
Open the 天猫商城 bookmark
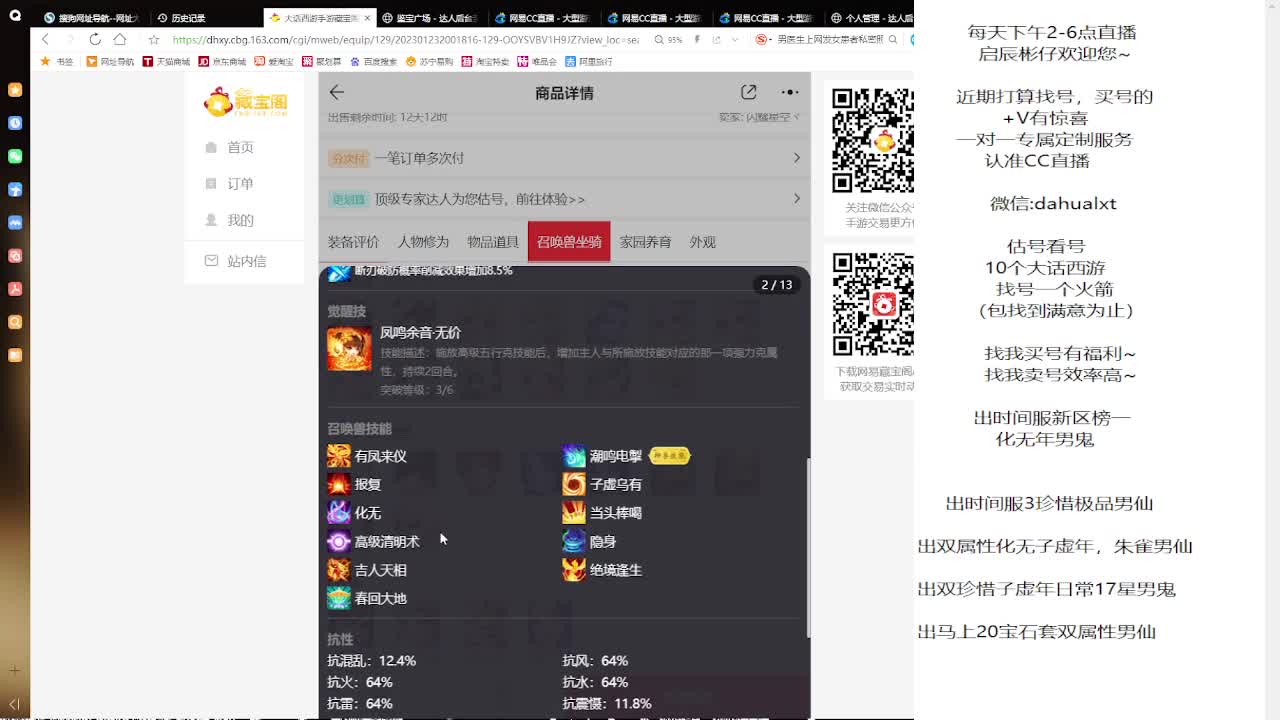click(166, 61)
